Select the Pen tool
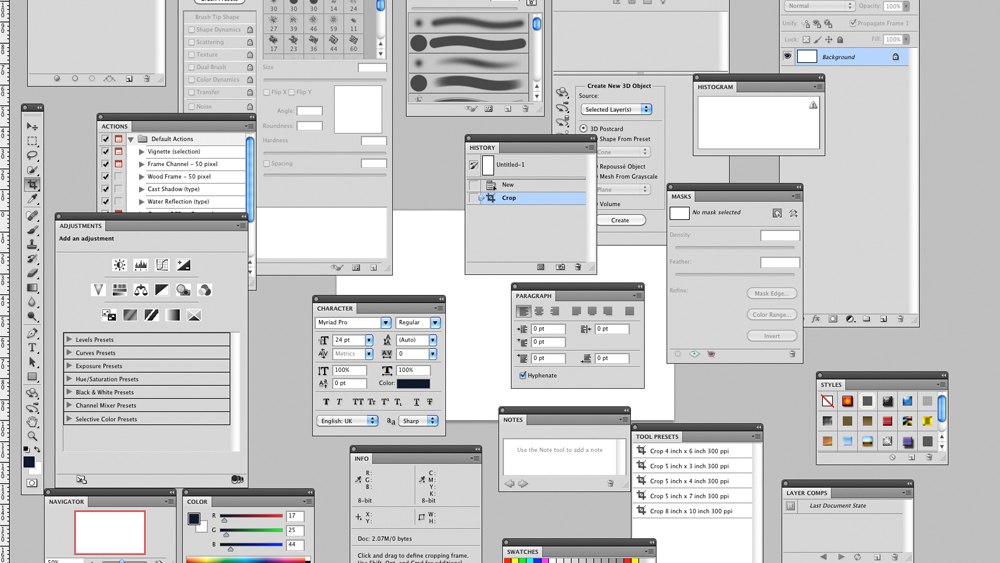Image resolution: width=1000 pixels, height=563 pixels. pos(32,333)
